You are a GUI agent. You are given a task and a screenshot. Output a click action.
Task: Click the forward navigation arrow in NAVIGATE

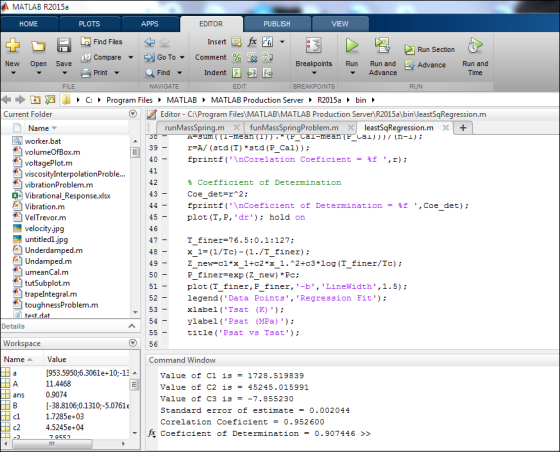point(164,42)
